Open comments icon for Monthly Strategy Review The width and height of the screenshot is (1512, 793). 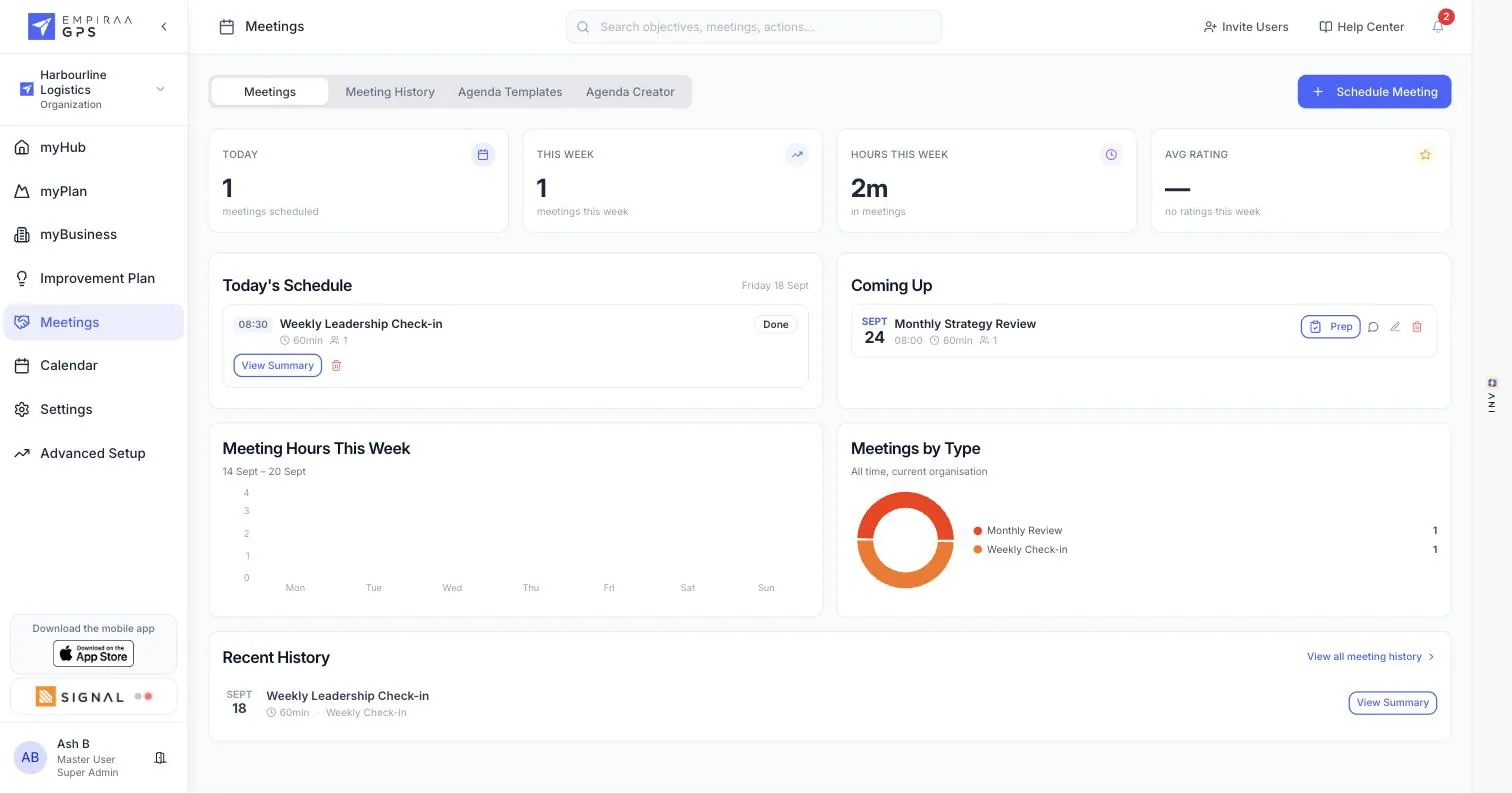(x=1373, y=327)
